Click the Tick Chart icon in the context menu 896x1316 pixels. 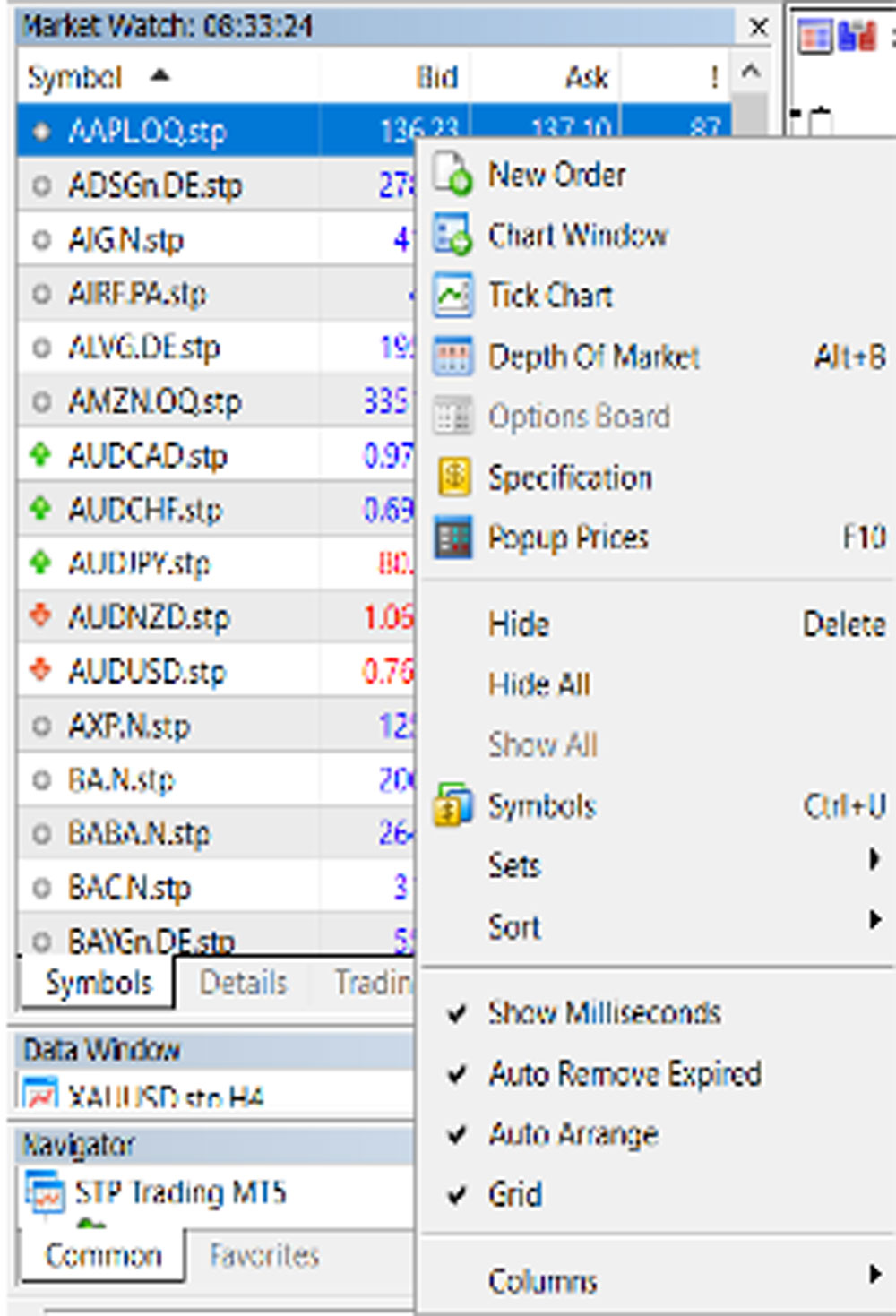pos(452,295)
